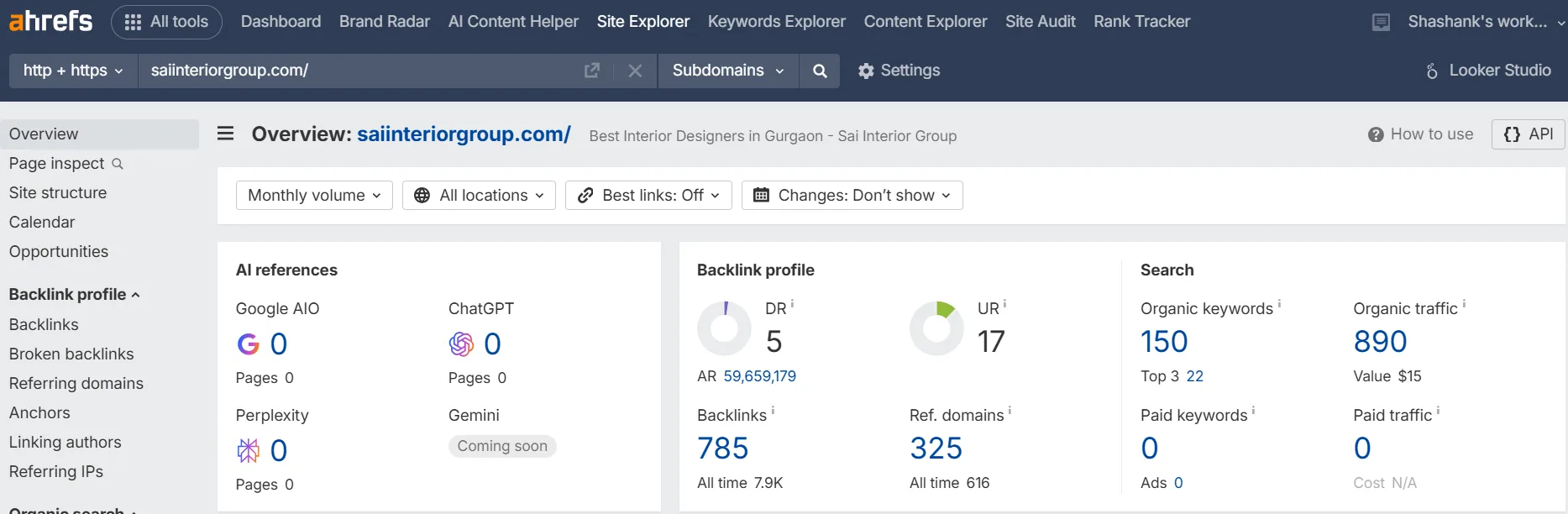Click the DR info icon
The image size is (1568, 514).
(792, 304)
